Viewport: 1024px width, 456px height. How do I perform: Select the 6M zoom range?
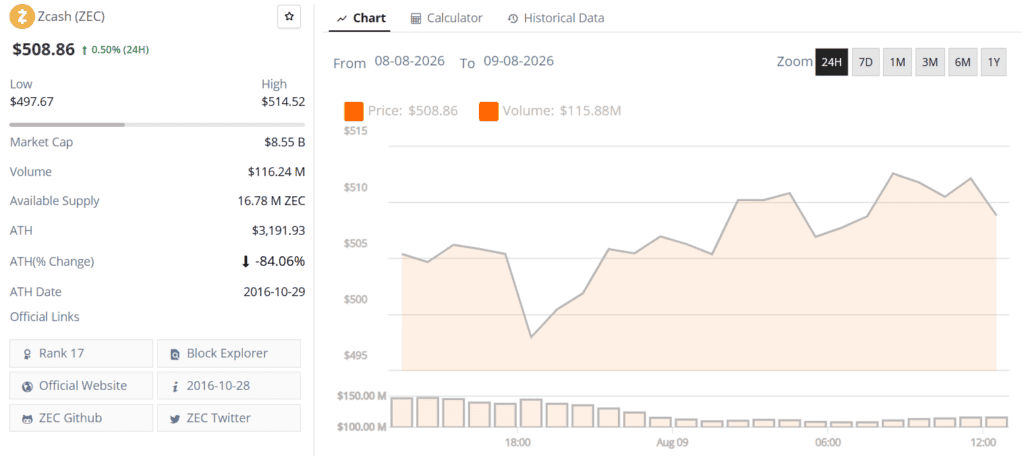click(x=963, y=62)
